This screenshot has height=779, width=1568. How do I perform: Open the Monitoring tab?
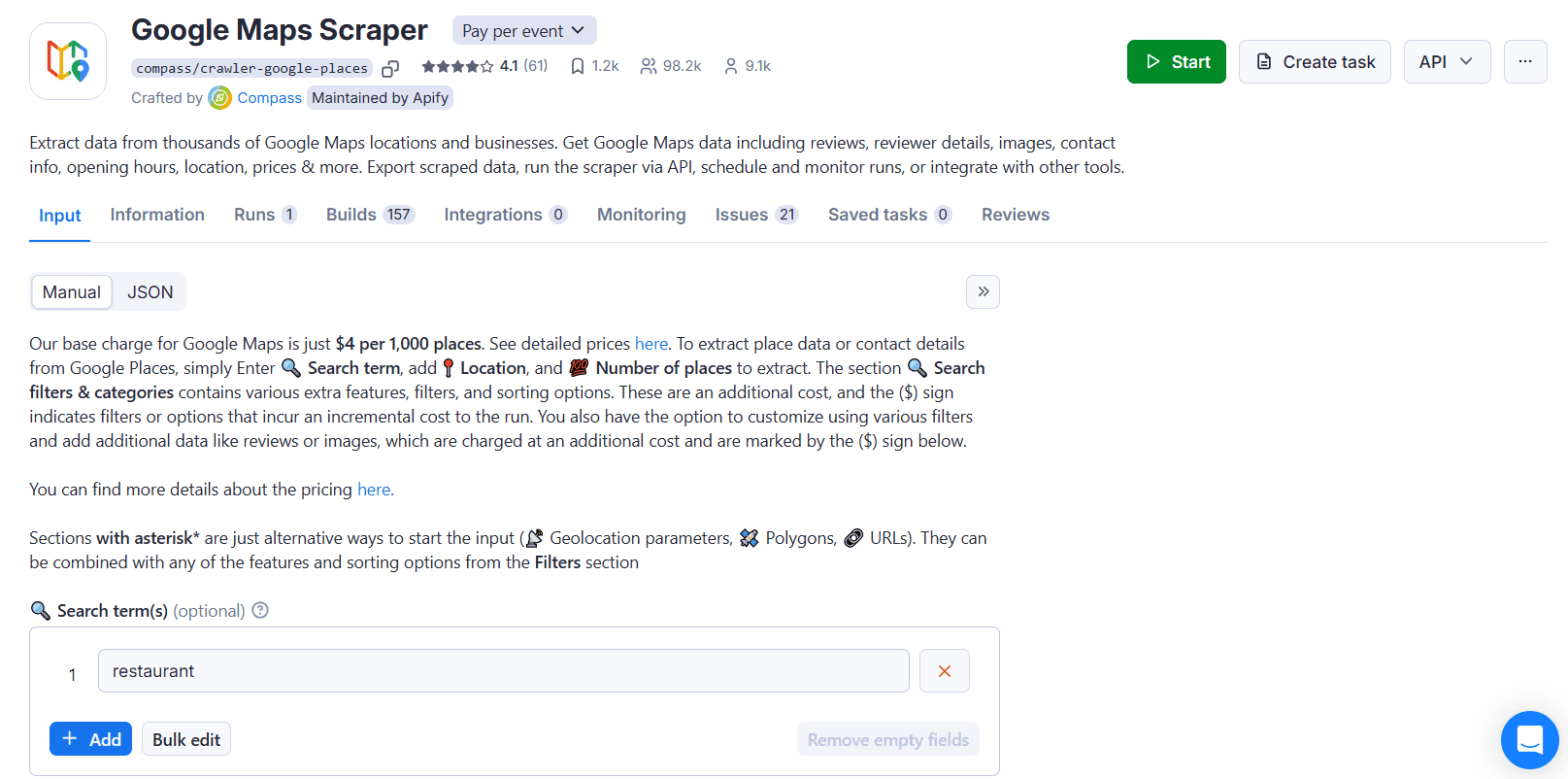pos(642,215)
